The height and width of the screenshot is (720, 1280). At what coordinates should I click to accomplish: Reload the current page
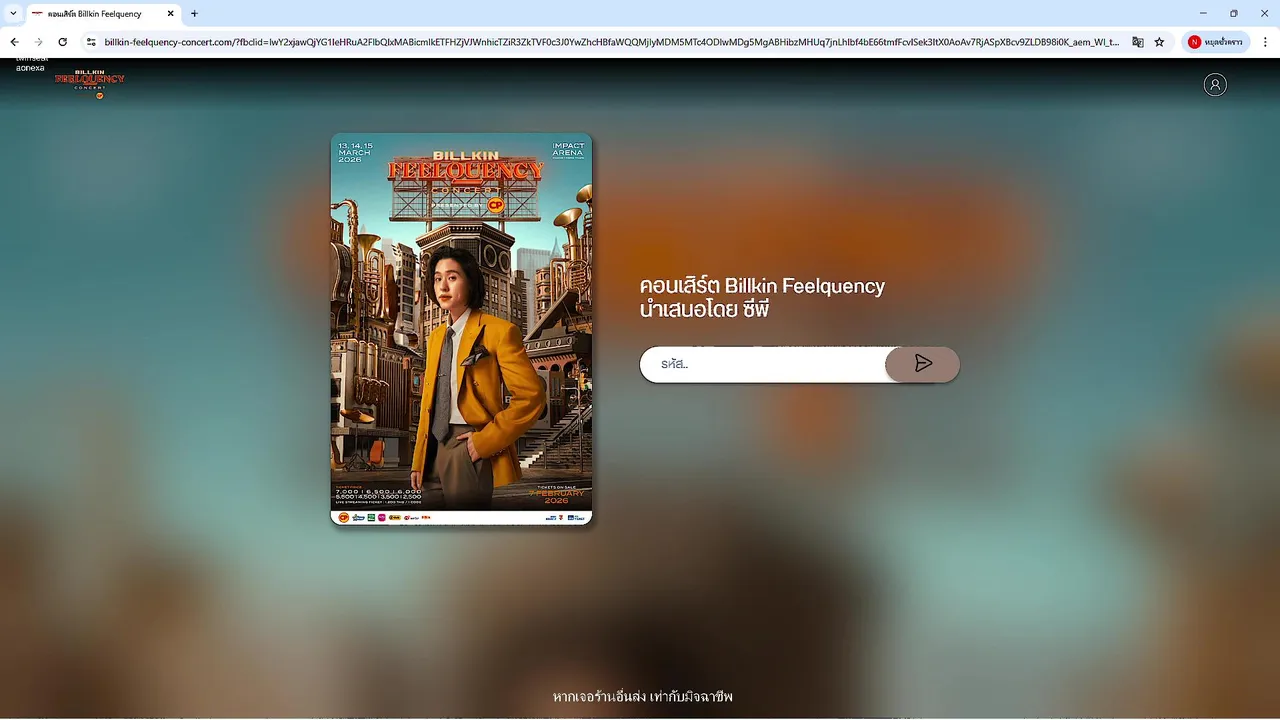tap(62, 42)
